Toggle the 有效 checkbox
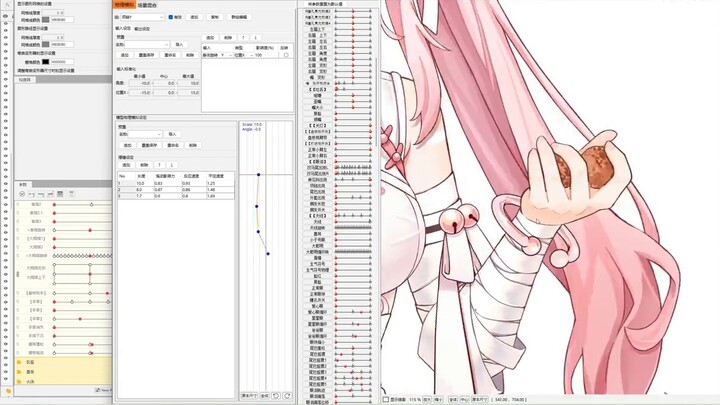This screenshot has width=720, height=405. click(x=170, y=17)
